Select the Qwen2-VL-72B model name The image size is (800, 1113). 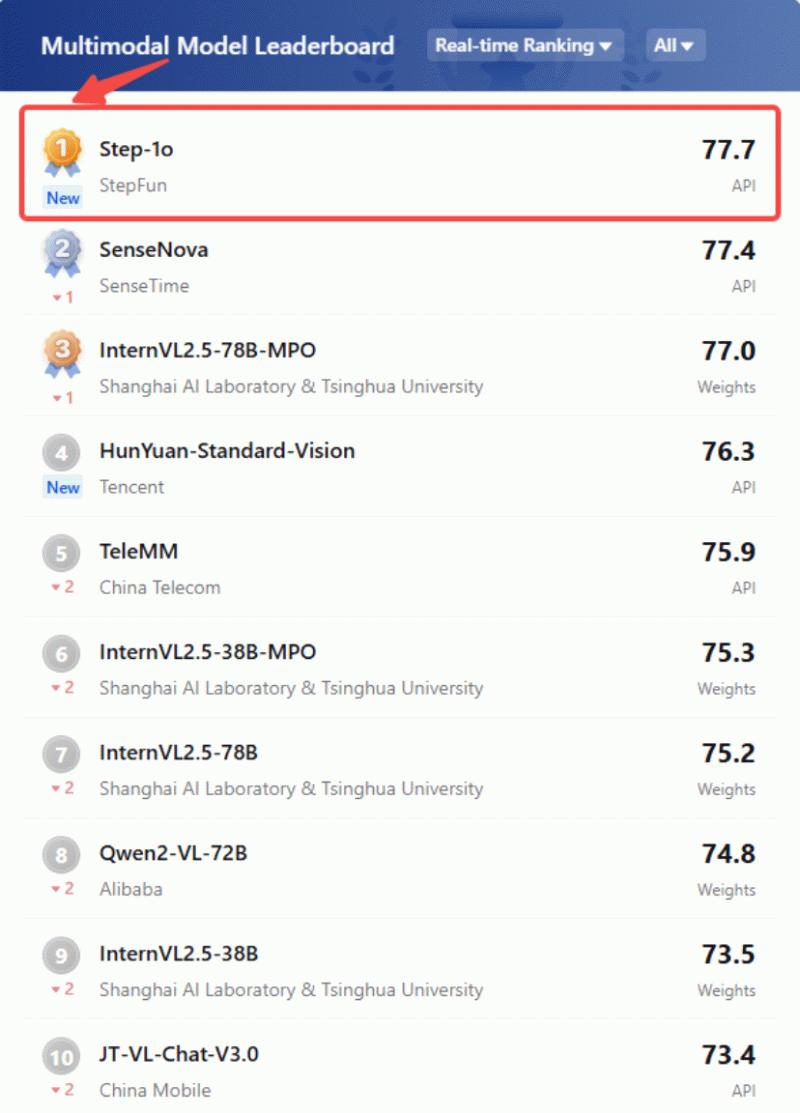pos(173,853)
